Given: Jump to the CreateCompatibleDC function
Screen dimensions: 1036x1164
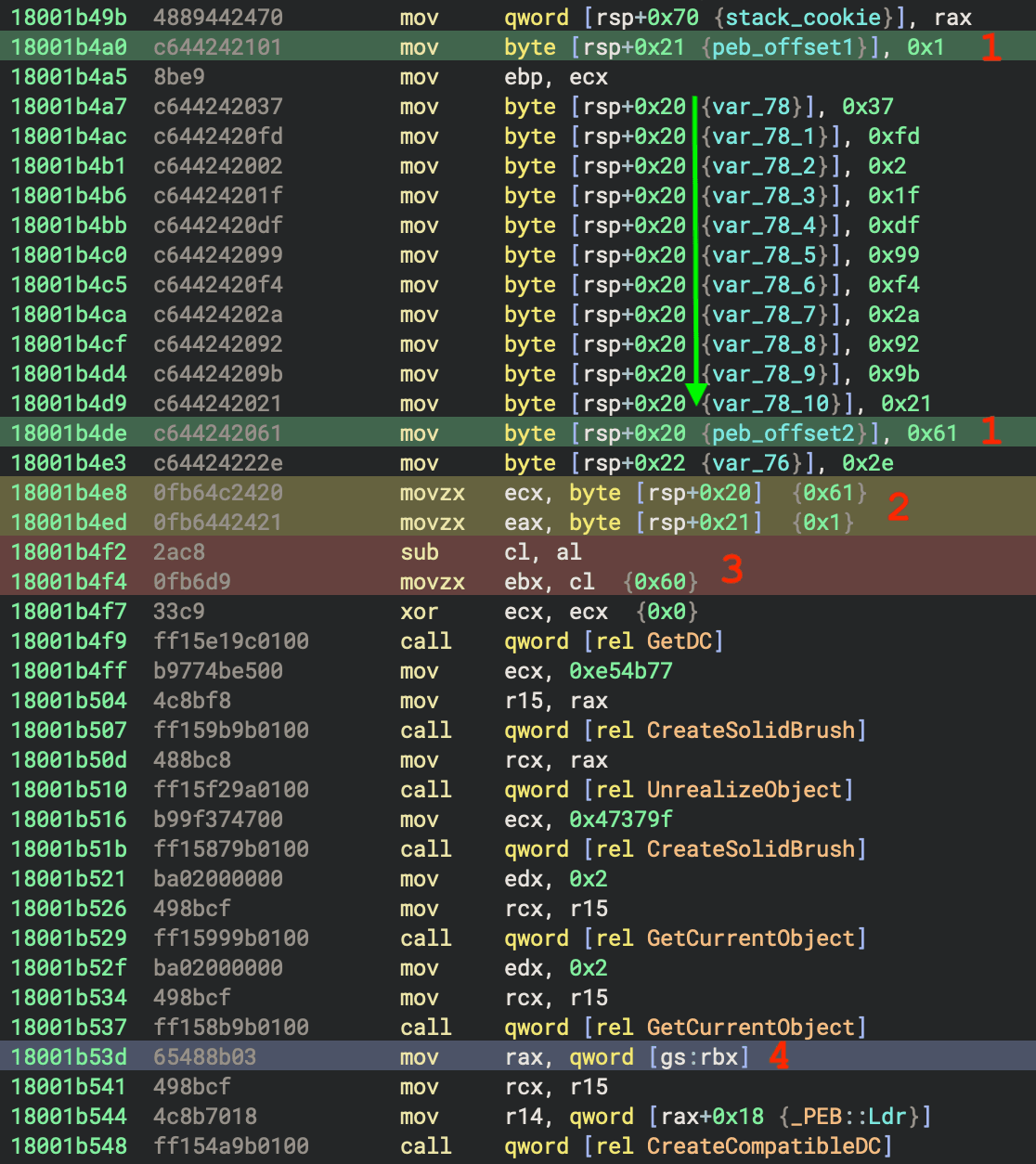Looking at the screenshot, I should click(762, 1146).
